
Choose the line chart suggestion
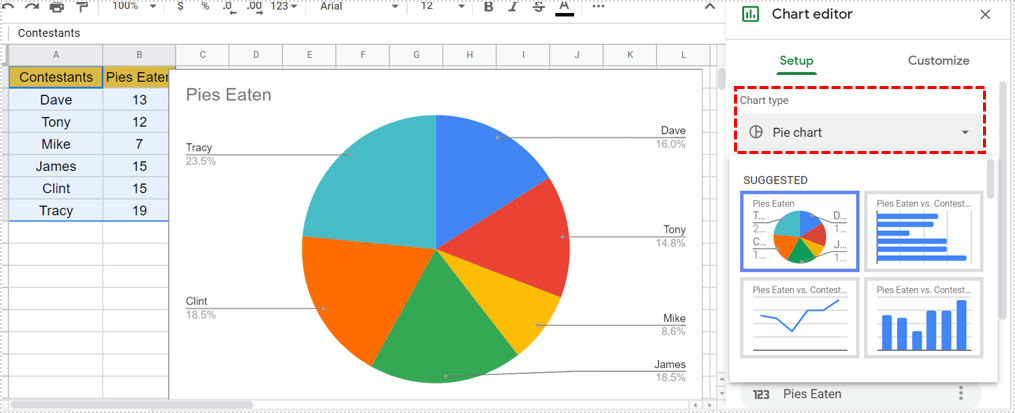799,318
